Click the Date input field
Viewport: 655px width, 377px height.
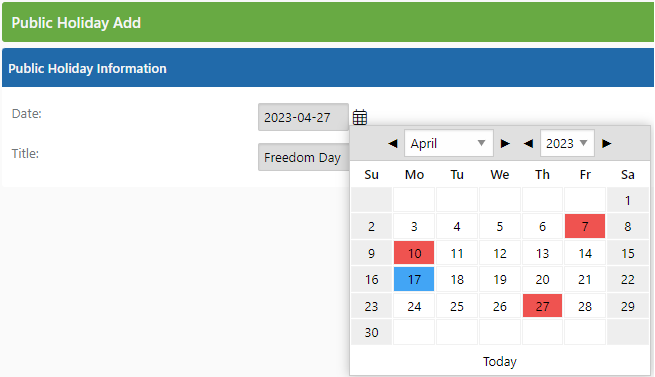(x=303, y=117)
